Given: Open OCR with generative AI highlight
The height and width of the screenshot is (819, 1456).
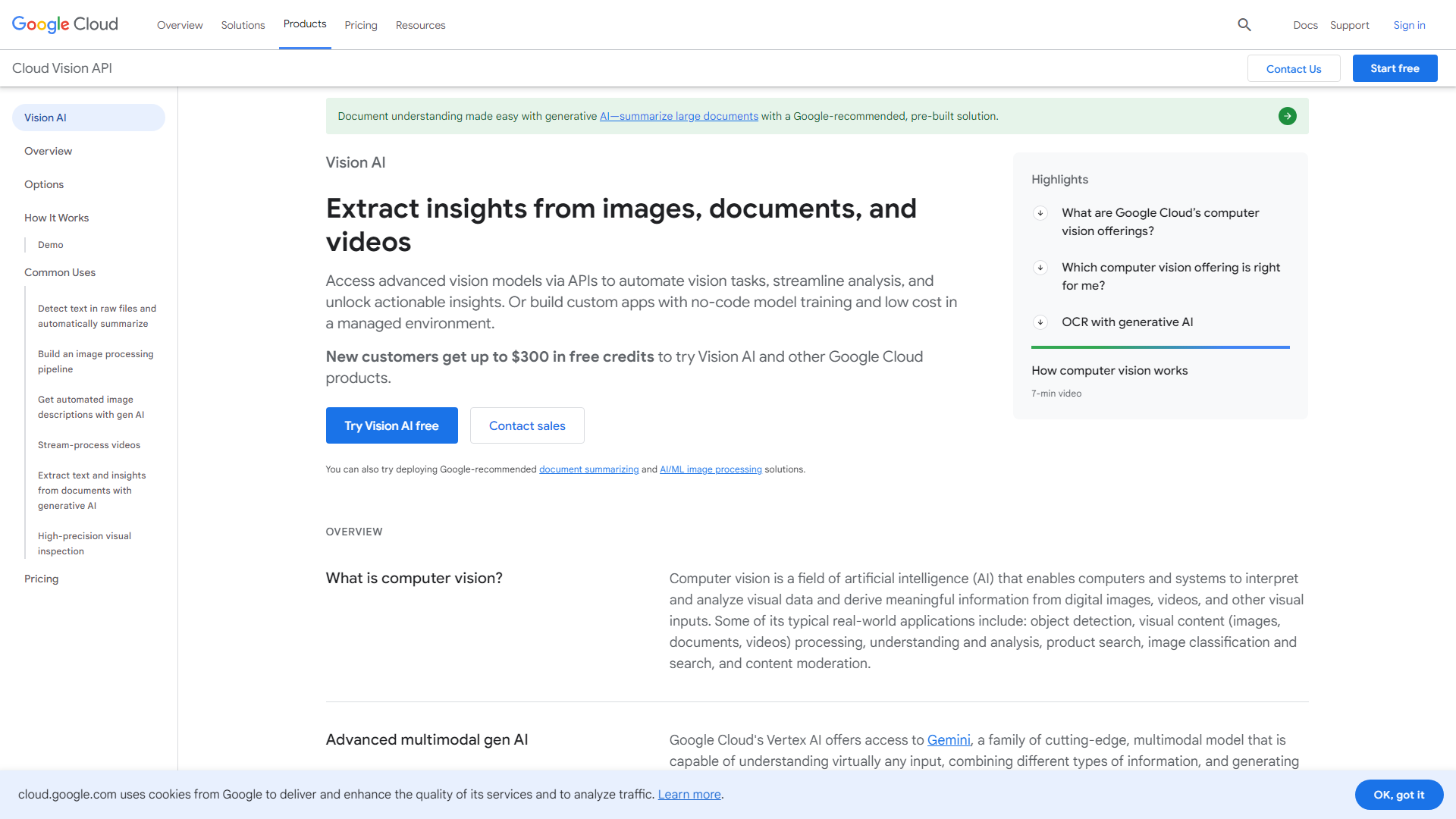Looking at the screenshot, I should pos(1127,322).
